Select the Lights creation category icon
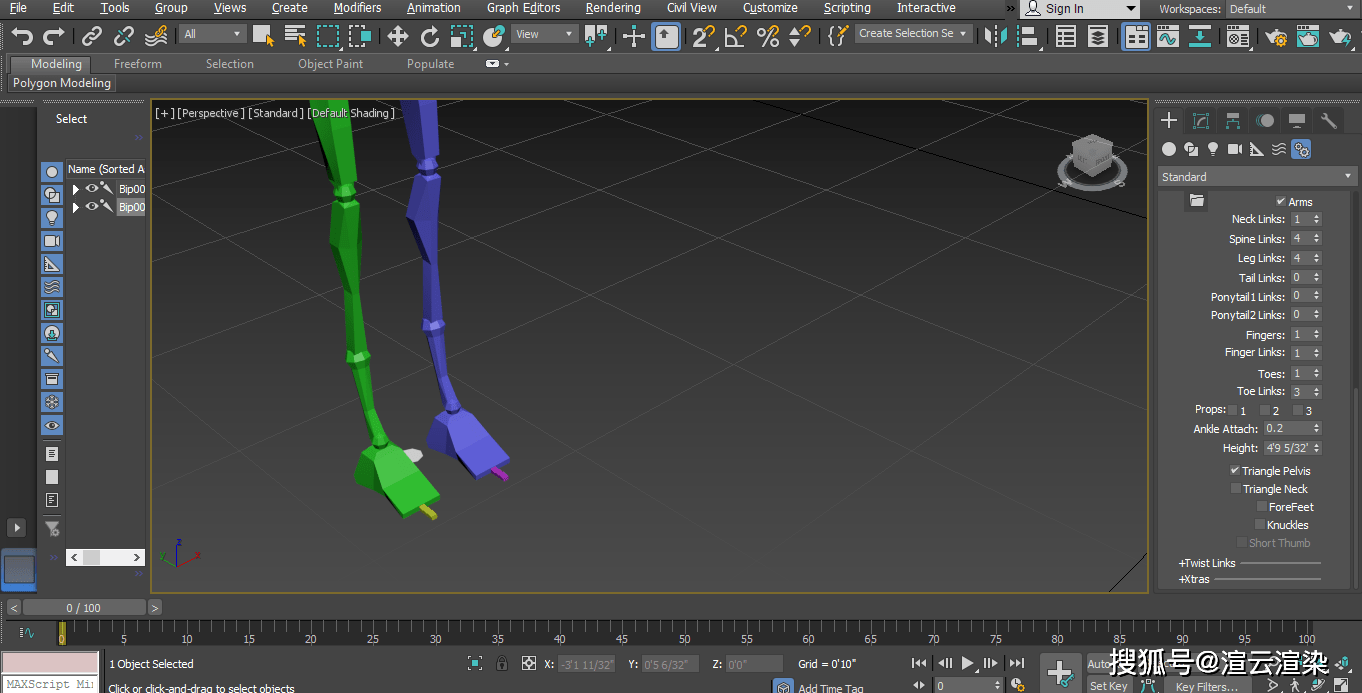1362x693 pixels. pos(1212,149)
